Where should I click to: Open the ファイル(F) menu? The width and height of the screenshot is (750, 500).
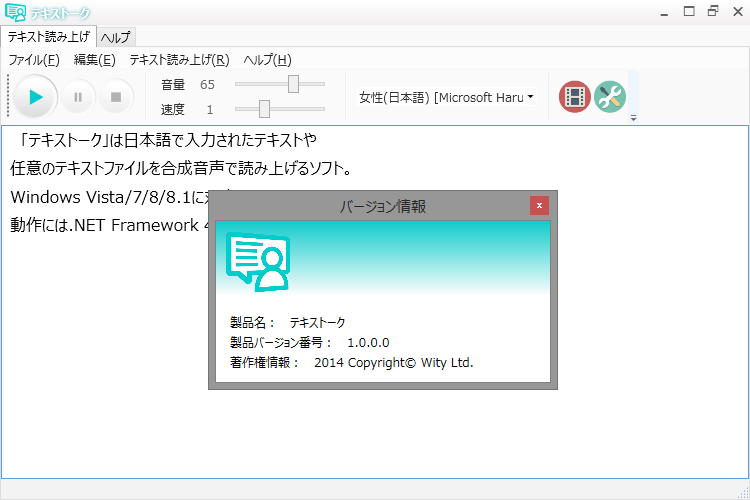(34, 60)
